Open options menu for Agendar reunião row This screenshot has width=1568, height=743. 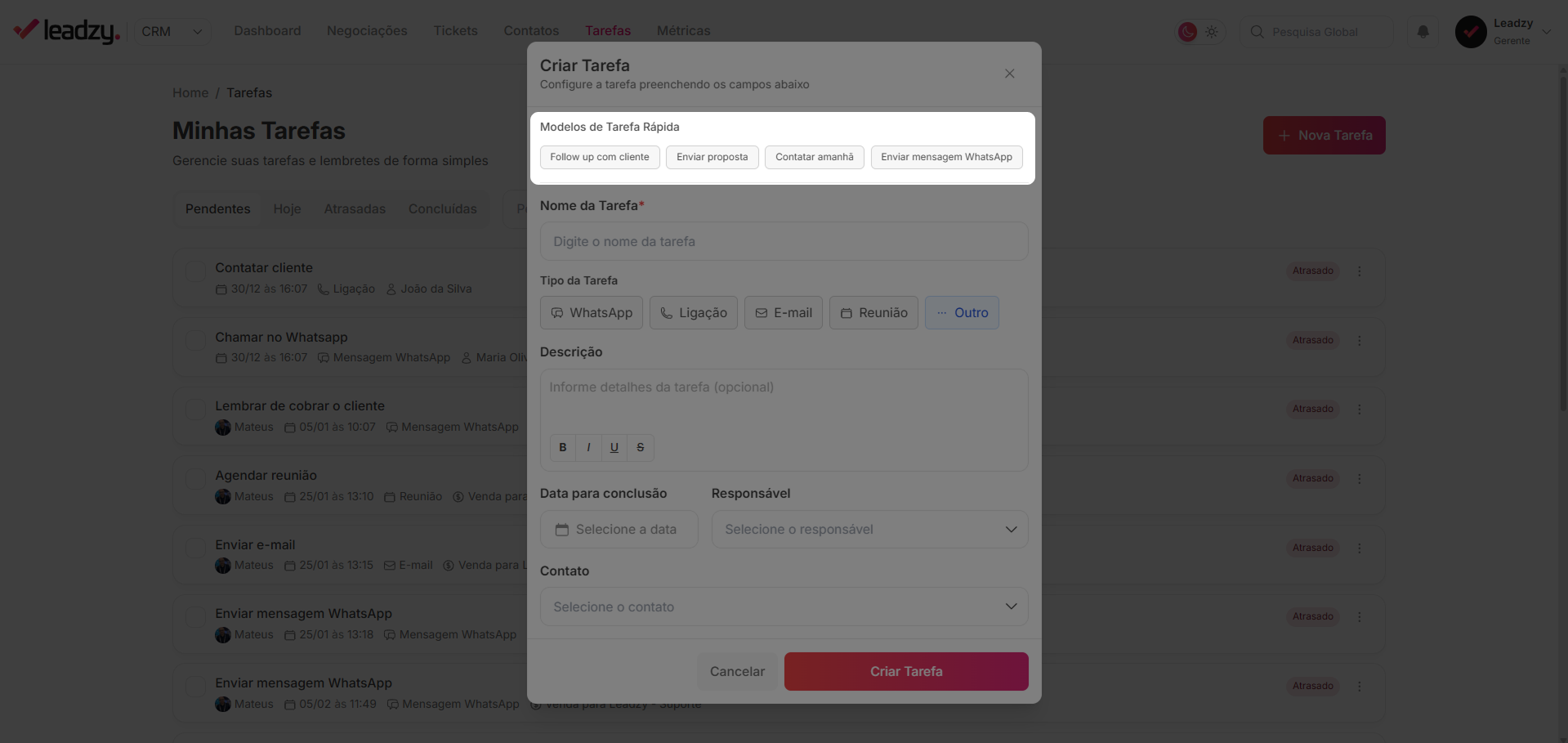click(1360, 478)
